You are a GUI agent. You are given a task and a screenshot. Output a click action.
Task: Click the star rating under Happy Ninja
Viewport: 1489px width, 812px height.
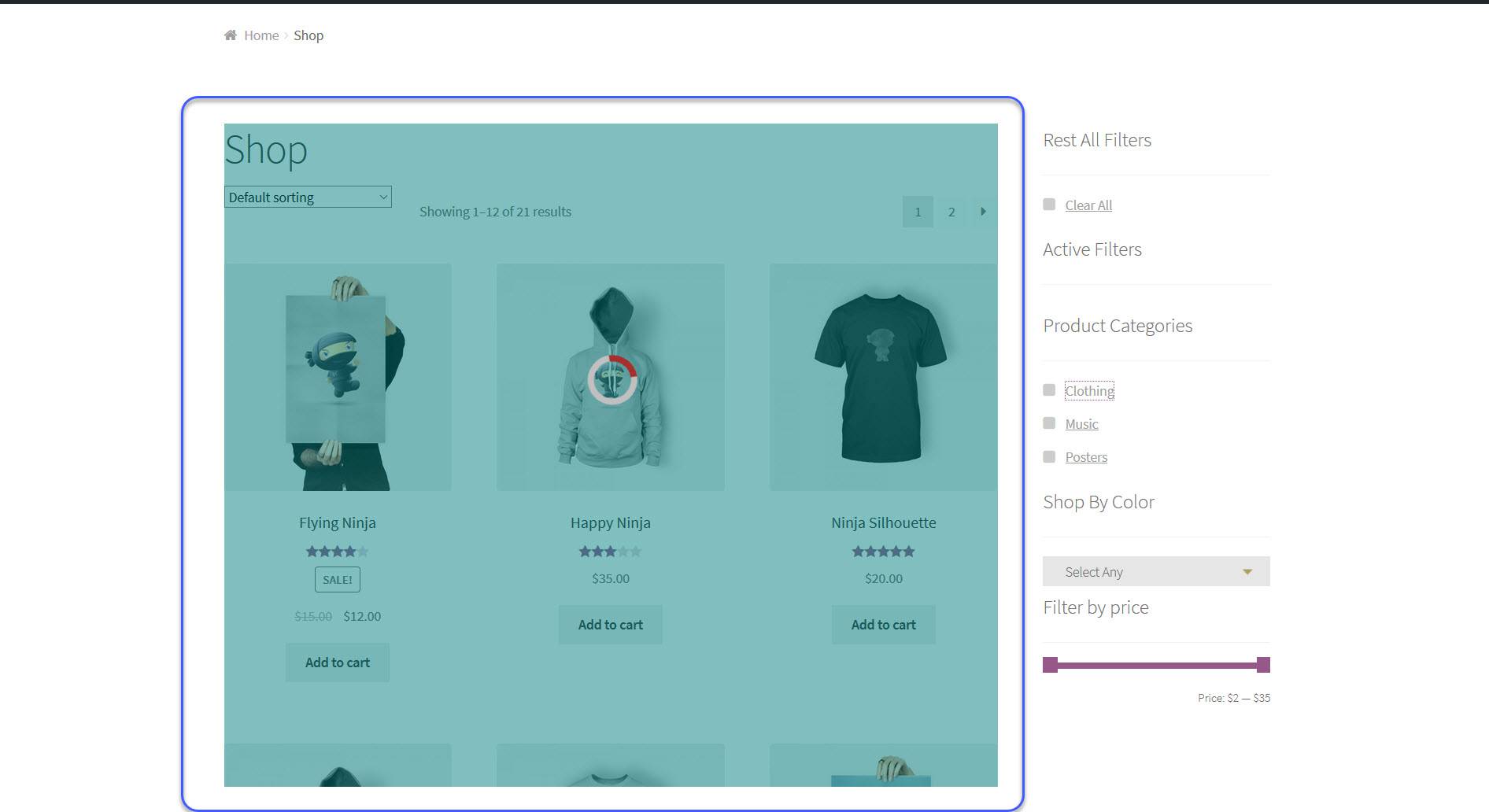point(610,552)
